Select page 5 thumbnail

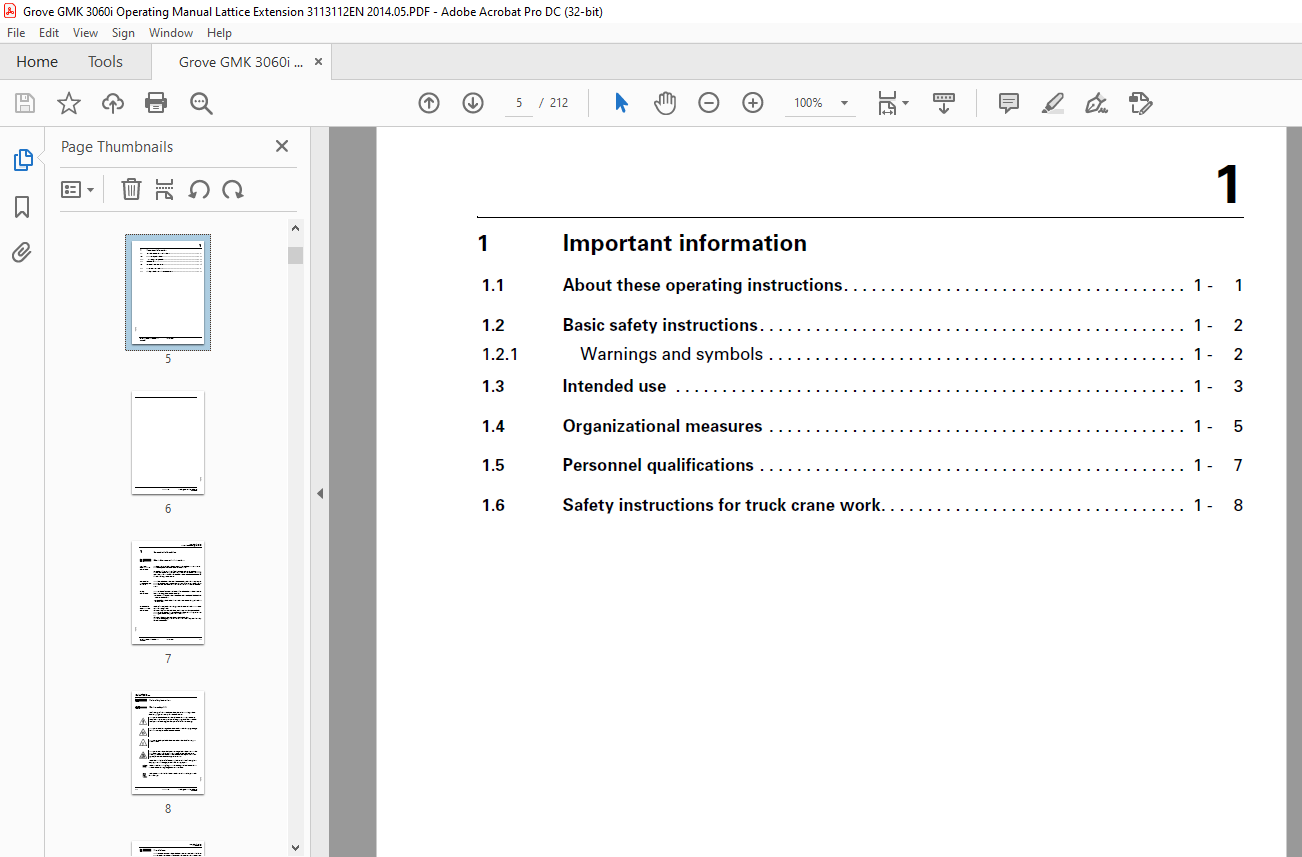tap(168, 292)
